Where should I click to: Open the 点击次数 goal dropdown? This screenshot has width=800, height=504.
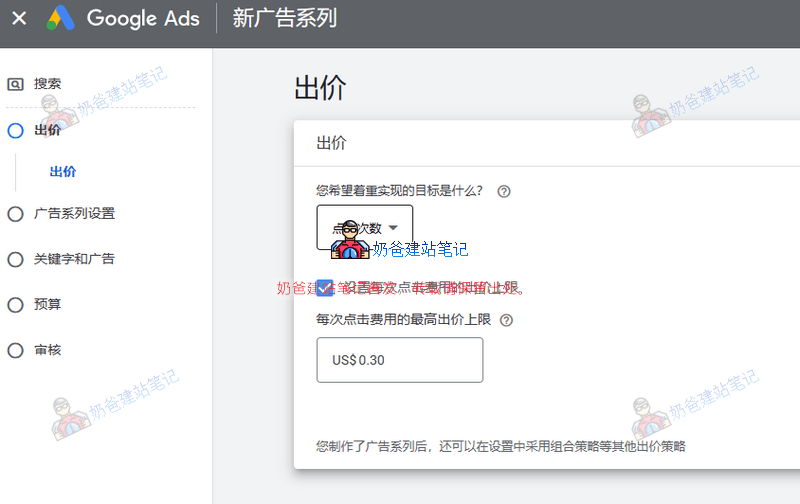(365, 228)
